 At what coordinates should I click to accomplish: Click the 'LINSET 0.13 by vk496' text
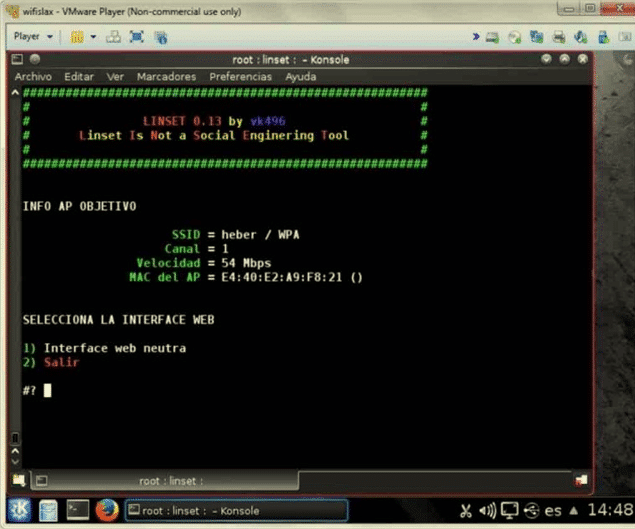tap(214, 121)
